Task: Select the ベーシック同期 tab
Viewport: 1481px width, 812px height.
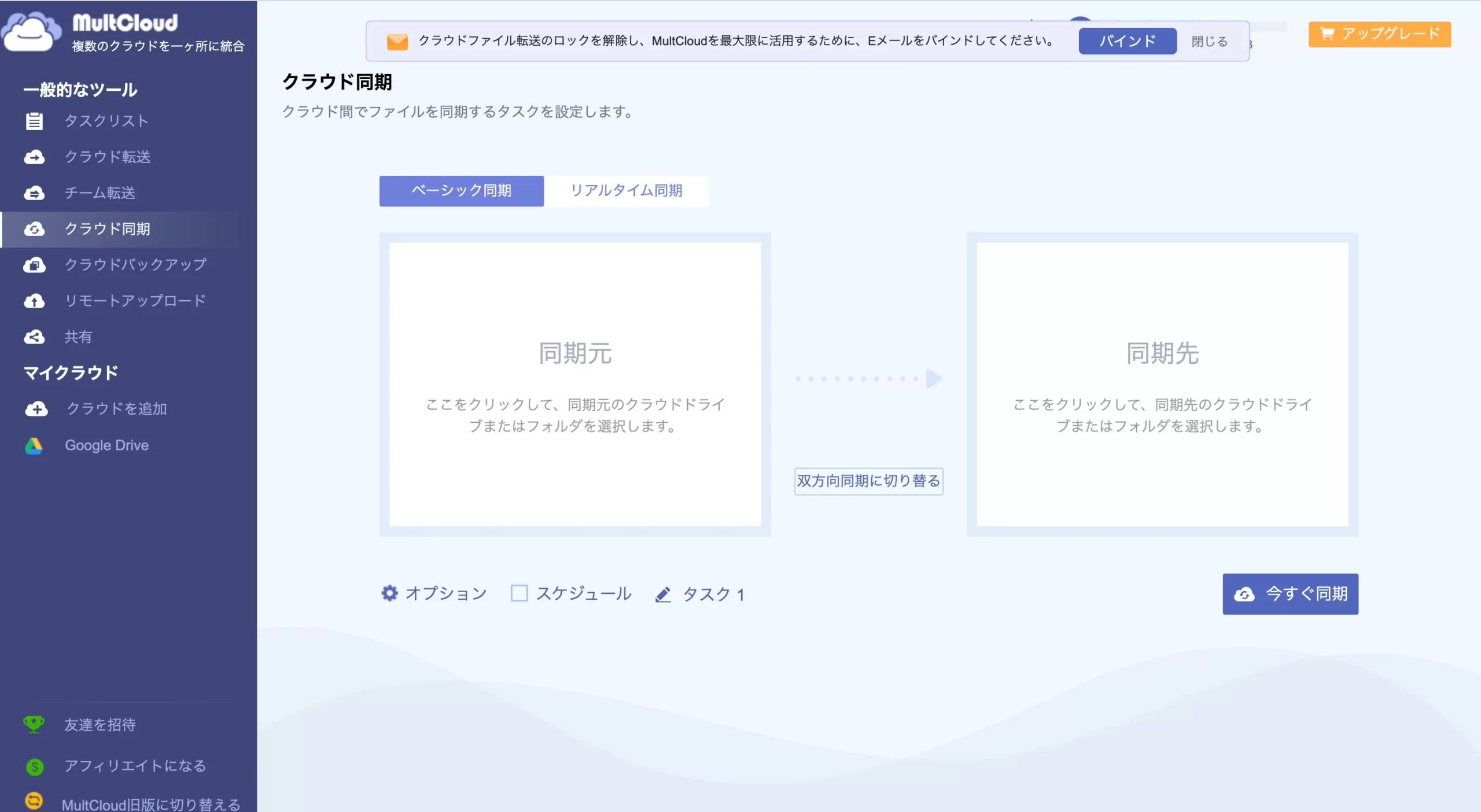Action: click(461, 191)
